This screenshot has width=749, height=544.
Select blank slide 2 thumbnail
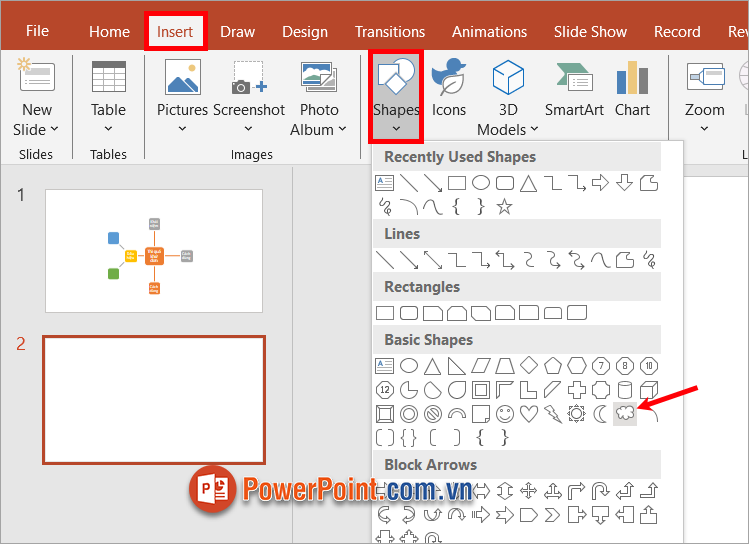point(154,400)
